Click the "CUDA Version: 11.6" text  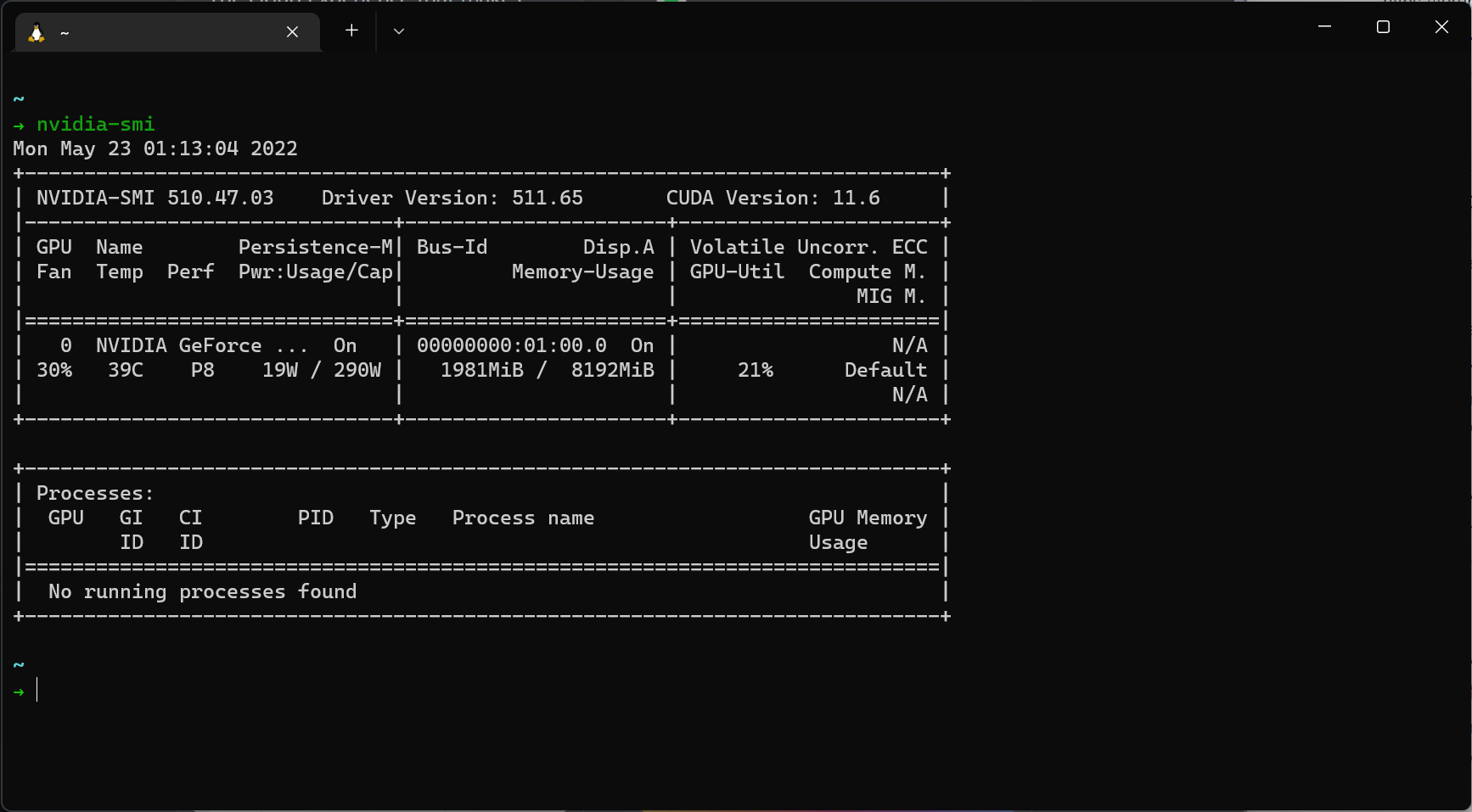(x=773, y=199)
